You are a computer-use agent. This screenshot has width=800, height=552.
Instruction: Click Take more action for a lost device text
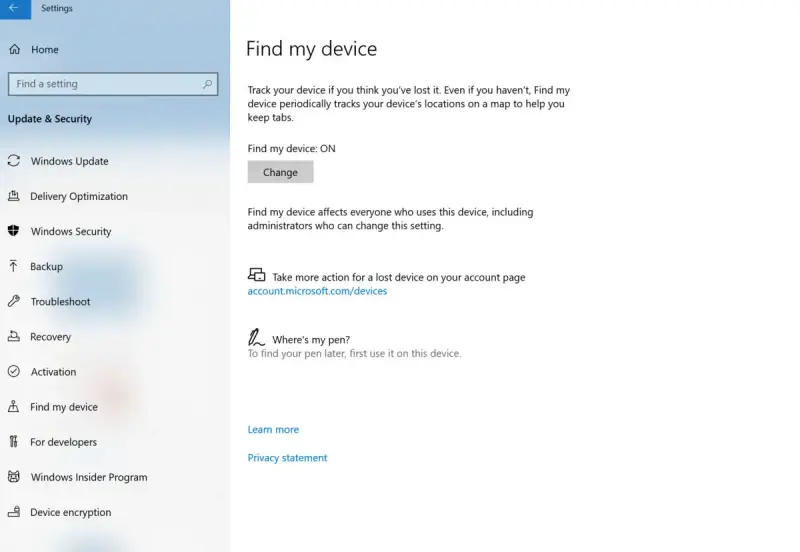coord(399,278)
